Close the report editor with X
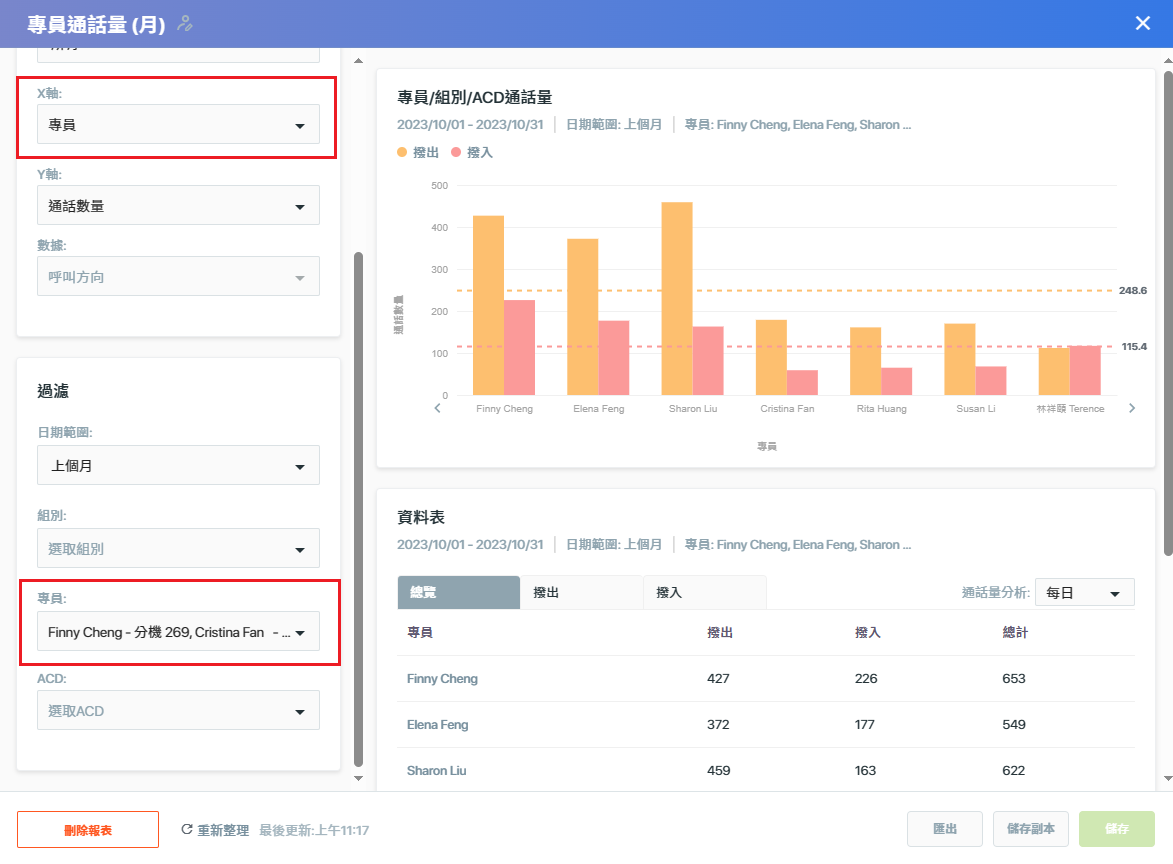The width and height of the screenshot is (1173, 864). pyautogui.click(x=1142, y=23)
